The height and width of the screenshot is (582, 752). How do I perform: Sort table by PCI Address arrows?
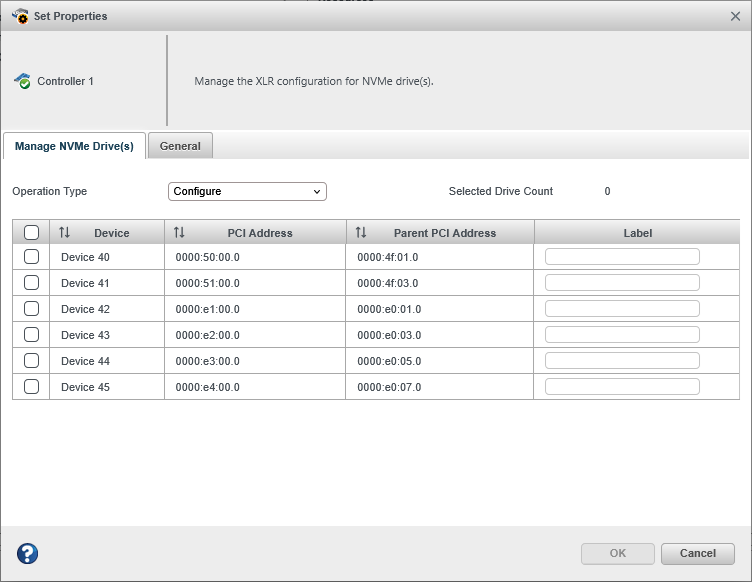[179, 232]
